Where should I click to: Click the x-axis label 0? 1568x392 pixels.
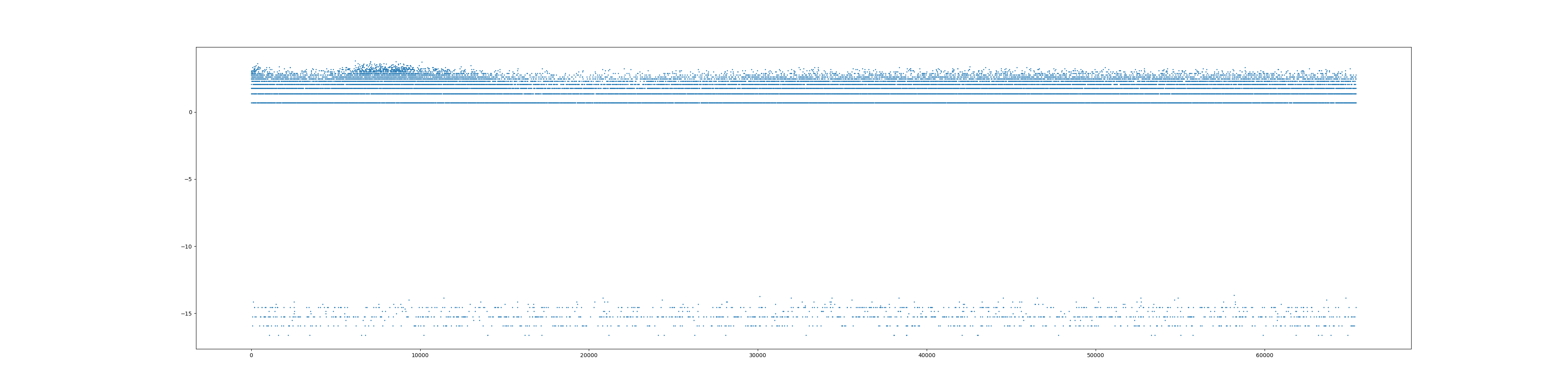(251, 355)
